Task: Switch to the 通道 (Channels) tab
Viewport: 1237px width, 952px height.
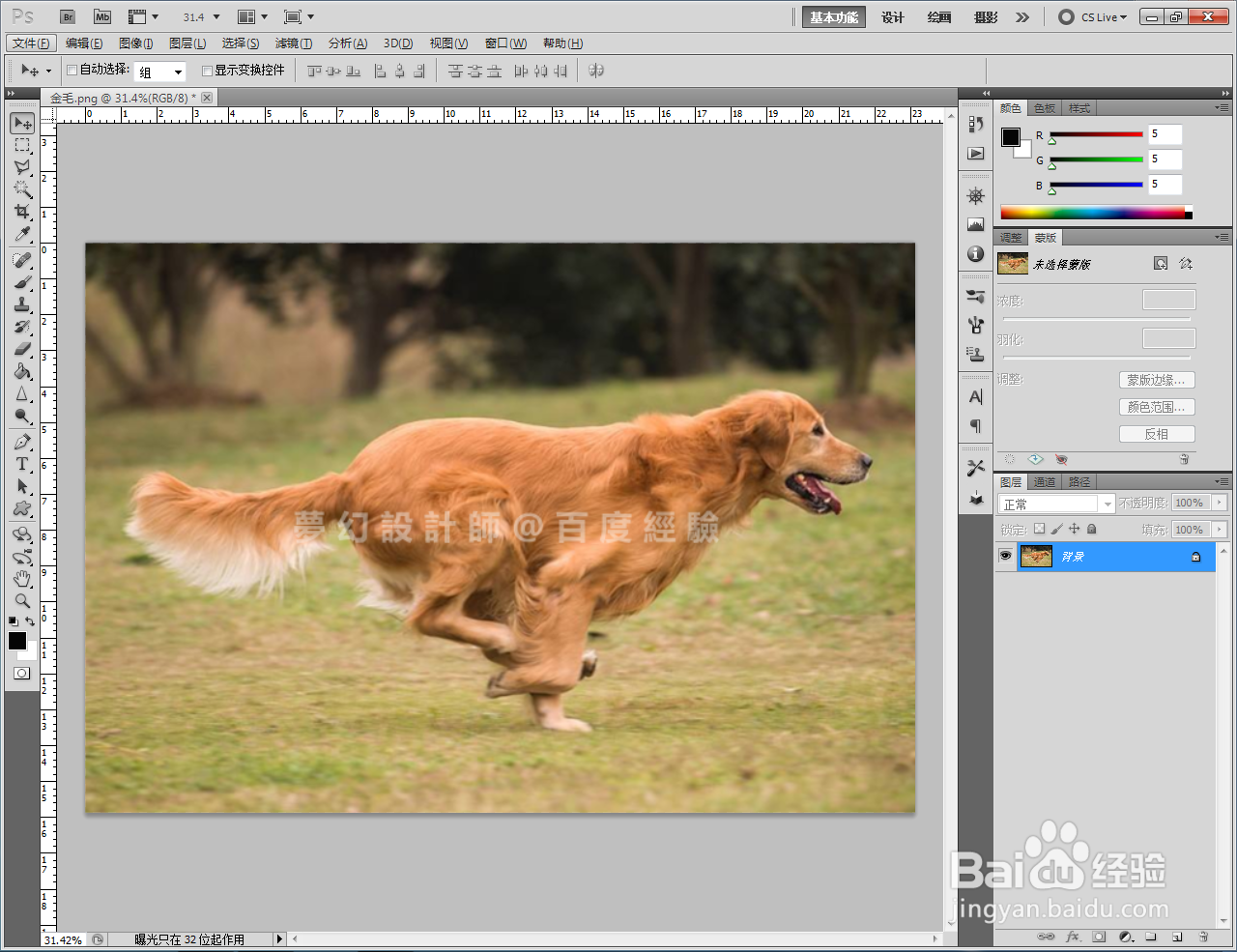Action: [1045, 482]
